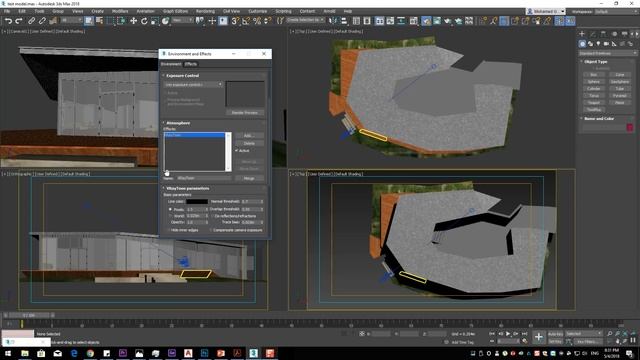Toggle the Auto Key button
The width and height of the screenshot is (640, 360).
(x=556, y=334)
